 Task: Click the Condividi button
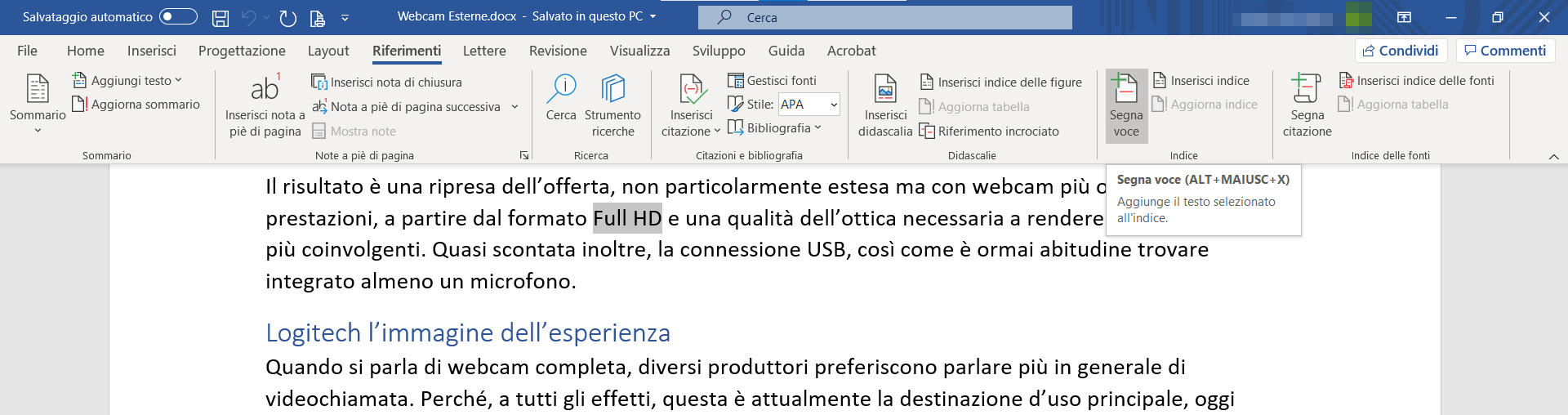tap(1401, 51)
